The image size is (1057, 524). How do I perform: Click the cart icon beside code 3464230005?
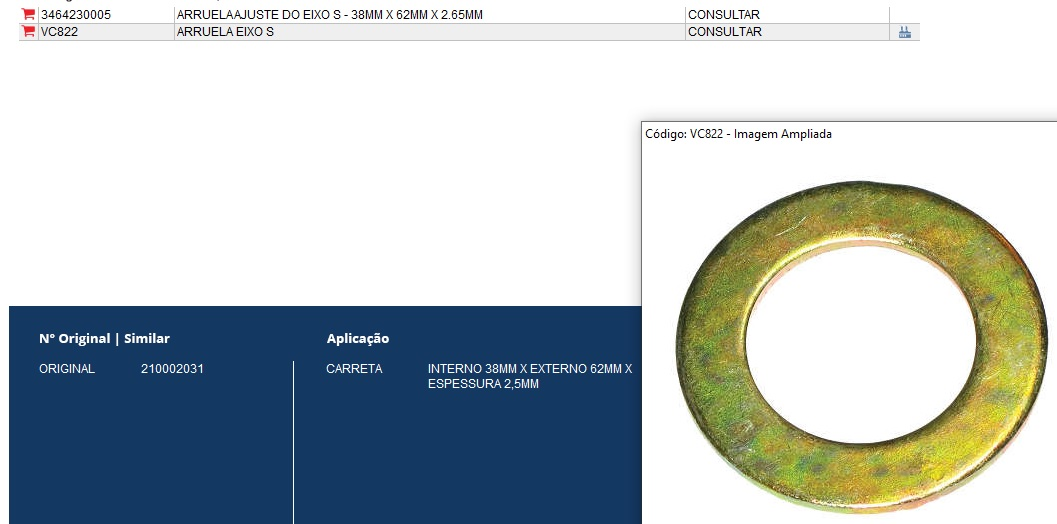[28, 15]
